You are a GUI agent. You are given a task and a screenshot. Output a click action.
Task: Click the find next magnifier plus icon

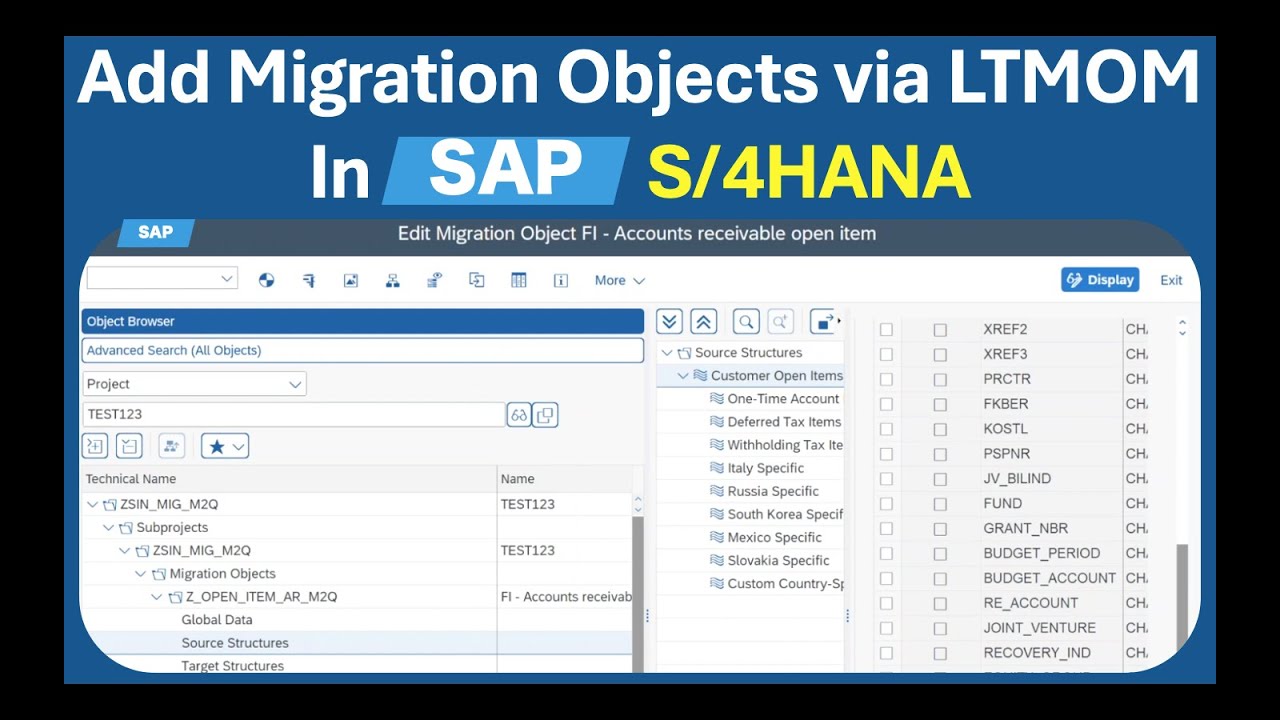pos(780,322)
